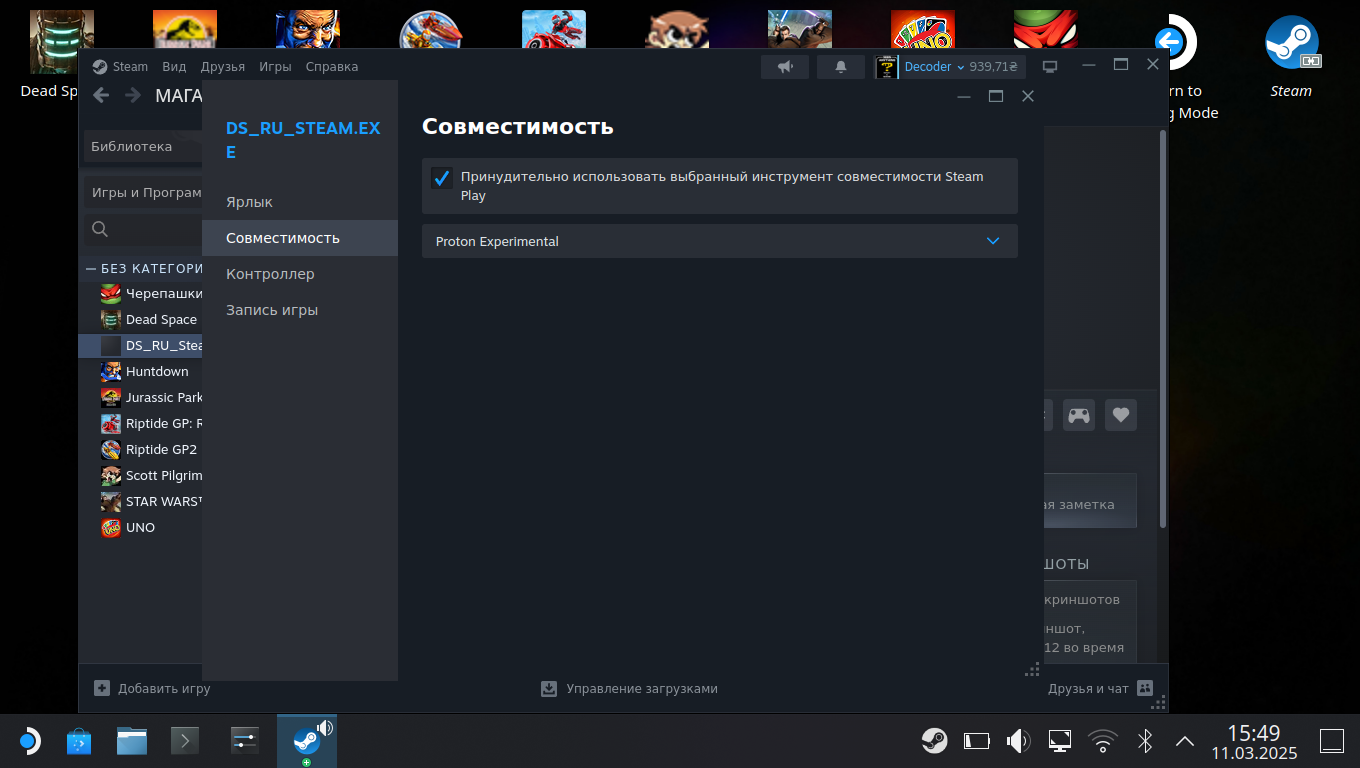Click the user avatar in the Steam header

click(886, 67)
